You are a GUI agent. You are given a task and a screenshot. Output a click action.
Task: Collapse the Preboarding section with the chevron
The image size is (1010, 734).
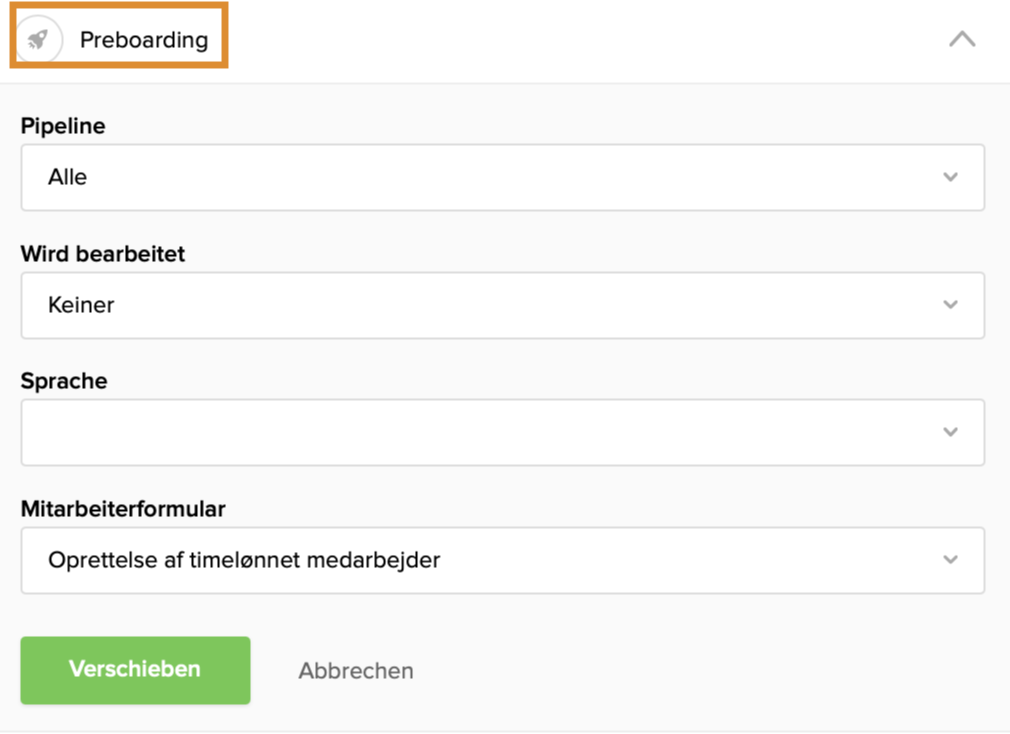point(961,40)
